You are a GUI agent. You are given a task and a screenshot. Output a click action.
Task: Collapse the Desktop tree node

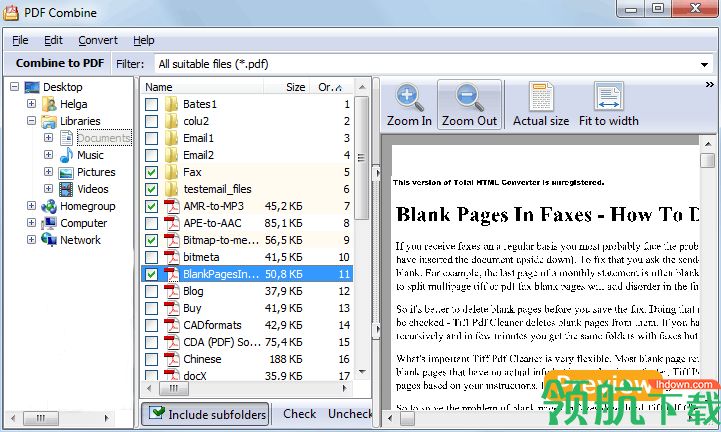tap(15, 86)
